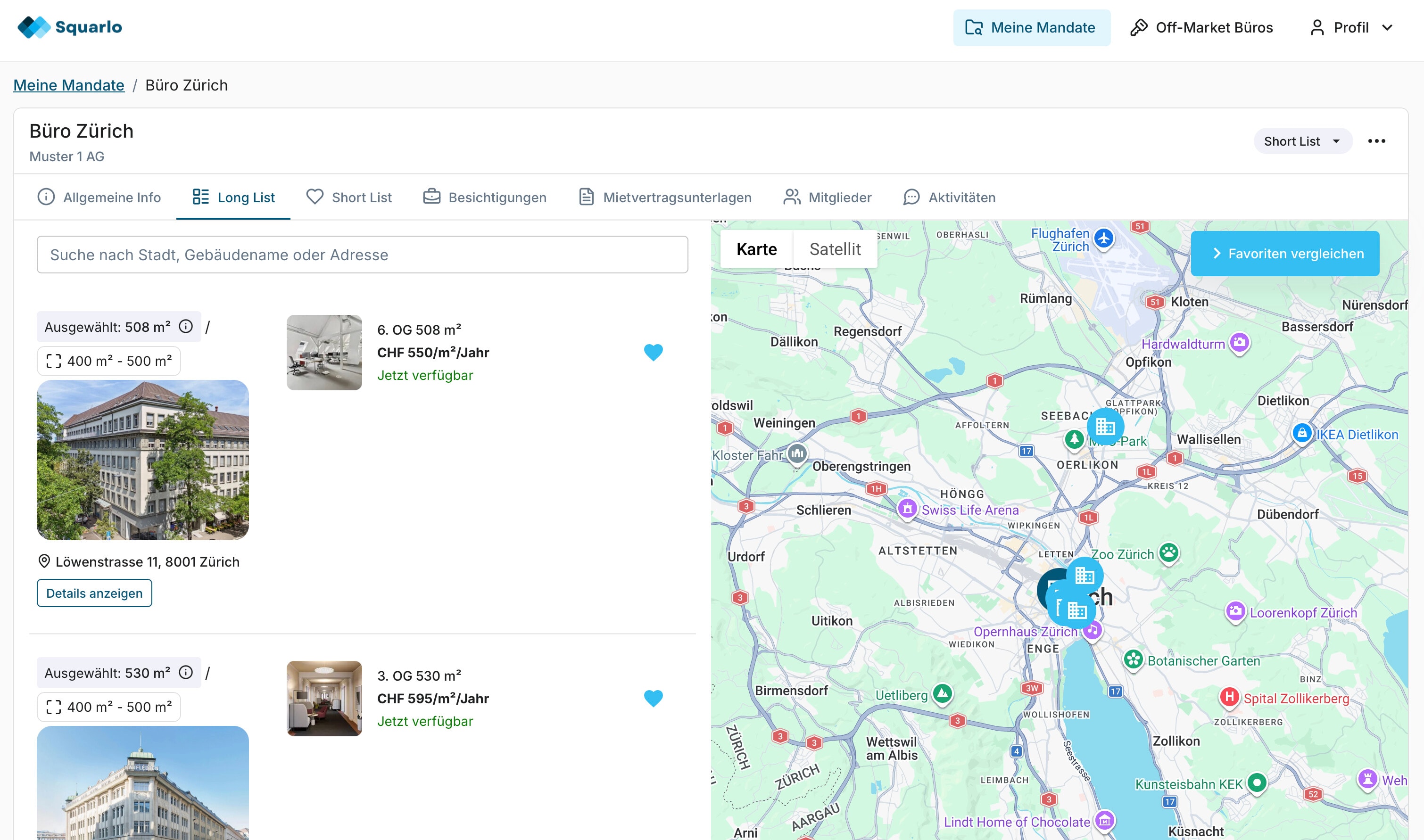The width and height of the screenshot is (1424, 840).
Task: Click the building marker near Seebach on map
Action: tap(1105, 426)
